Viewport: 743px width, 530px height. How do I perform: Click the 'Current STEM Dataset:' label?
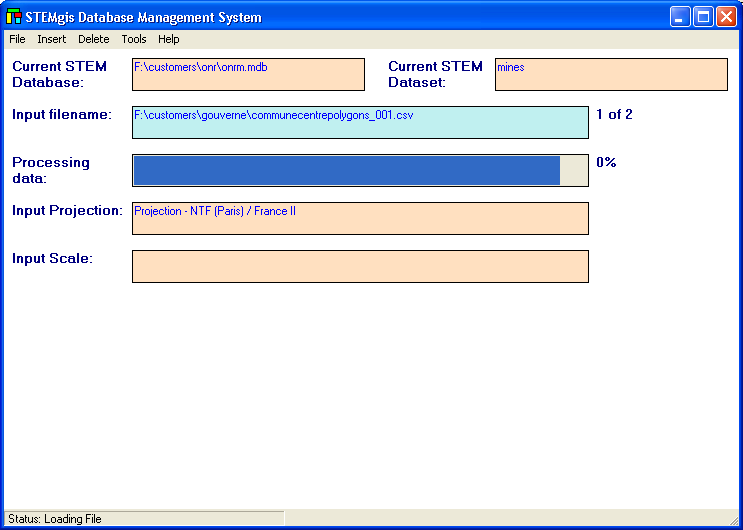coord(435,74)
